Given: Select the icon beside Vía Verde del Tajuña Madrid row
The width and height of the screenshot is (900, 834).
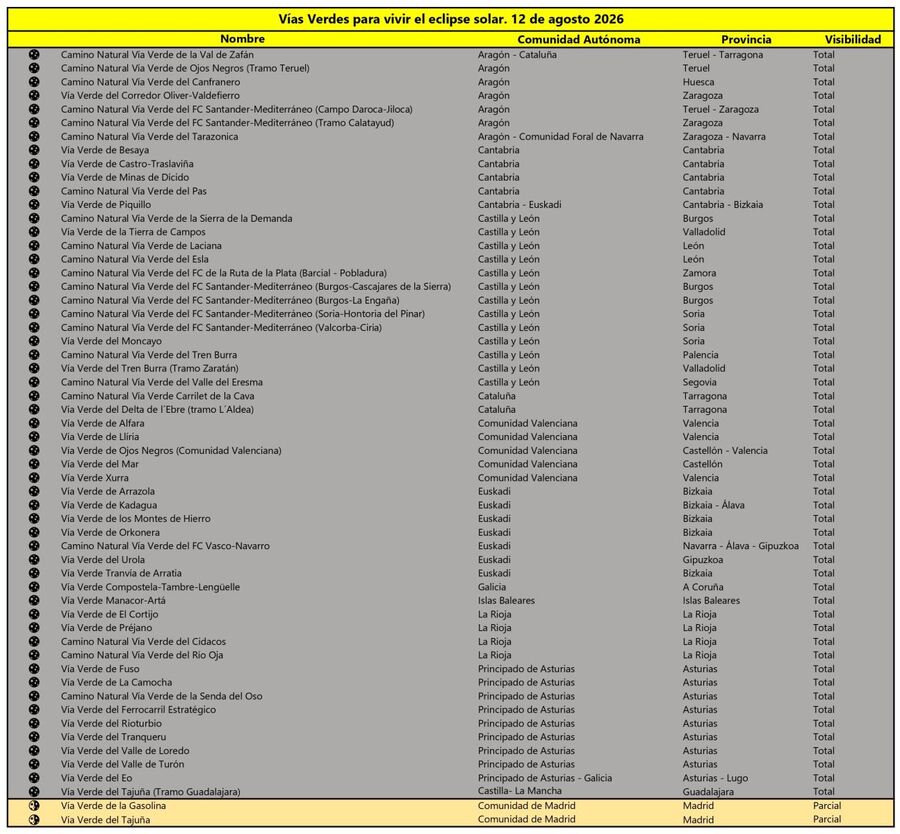Looking at the screenshot, I should pos(34,819).
